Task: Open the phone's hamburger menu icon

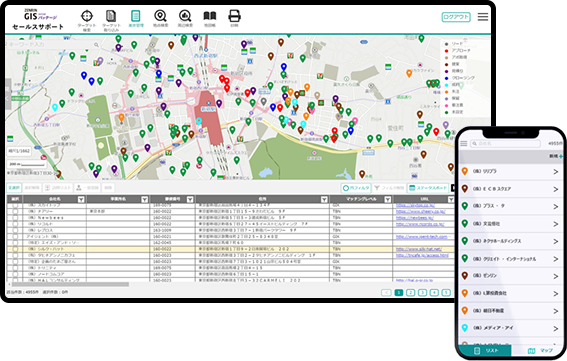Action: [x=464, y=144]
